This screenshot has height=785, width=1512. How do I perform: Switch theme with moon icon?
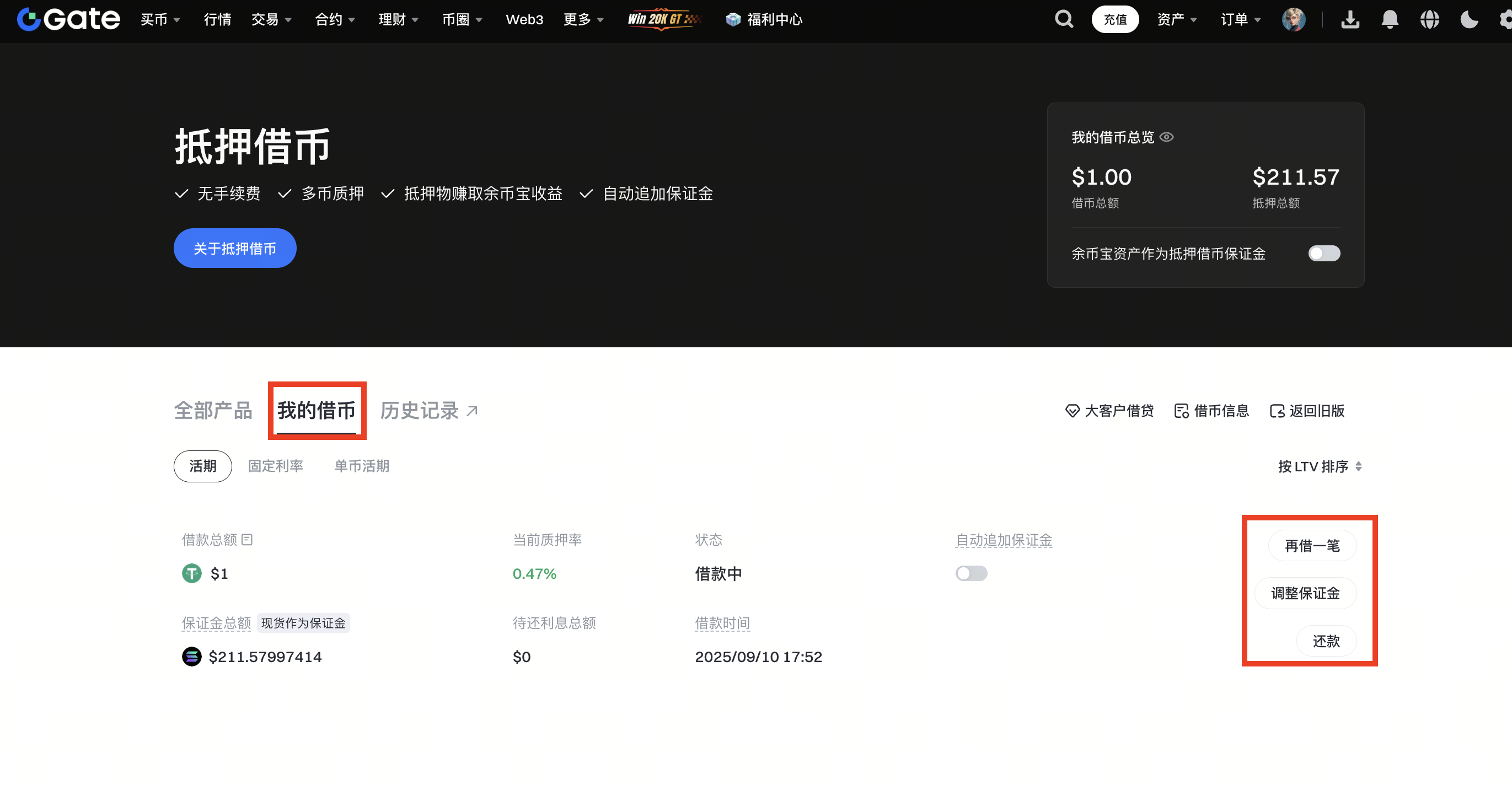1468,19
